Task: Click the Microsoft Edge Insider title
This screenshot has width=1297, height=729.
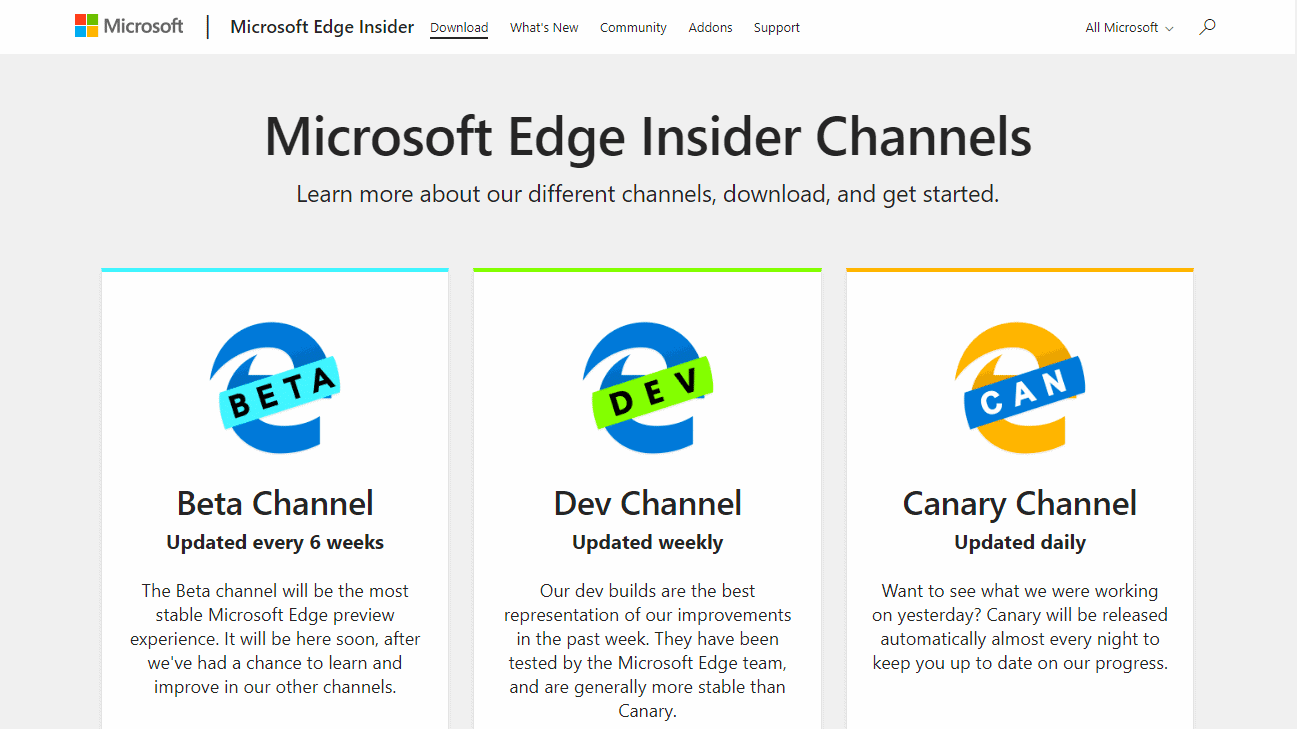Action: [321, 27]
